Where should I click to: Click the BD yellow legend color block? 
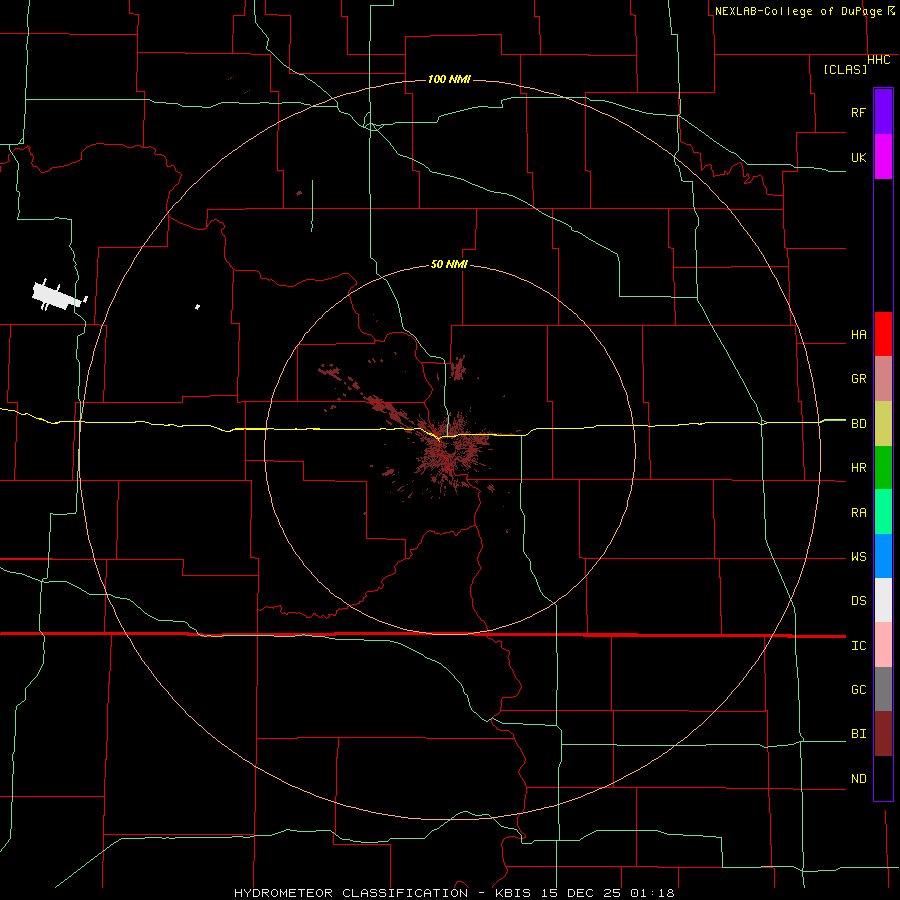point(883,423)
